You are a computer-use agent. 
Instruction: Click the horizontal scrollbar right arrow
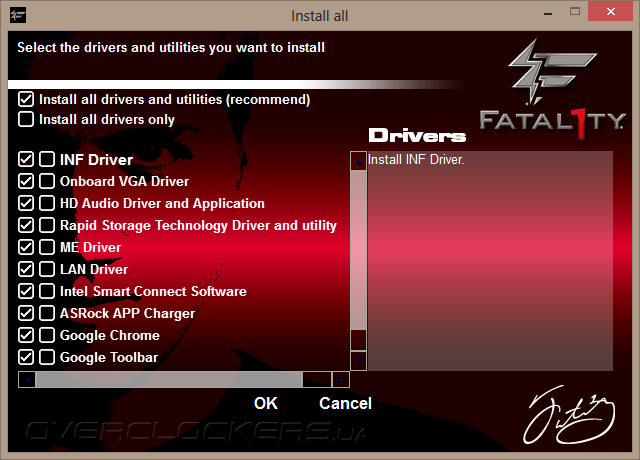[x=341, y=380]
